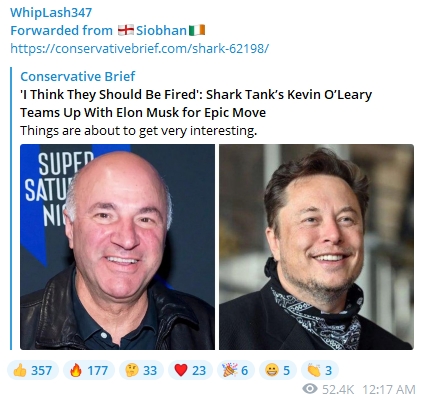Open the conservativebrief.com shark-62198 URL
The width and height of the screenshot is (425, 400).
[139, 48]
